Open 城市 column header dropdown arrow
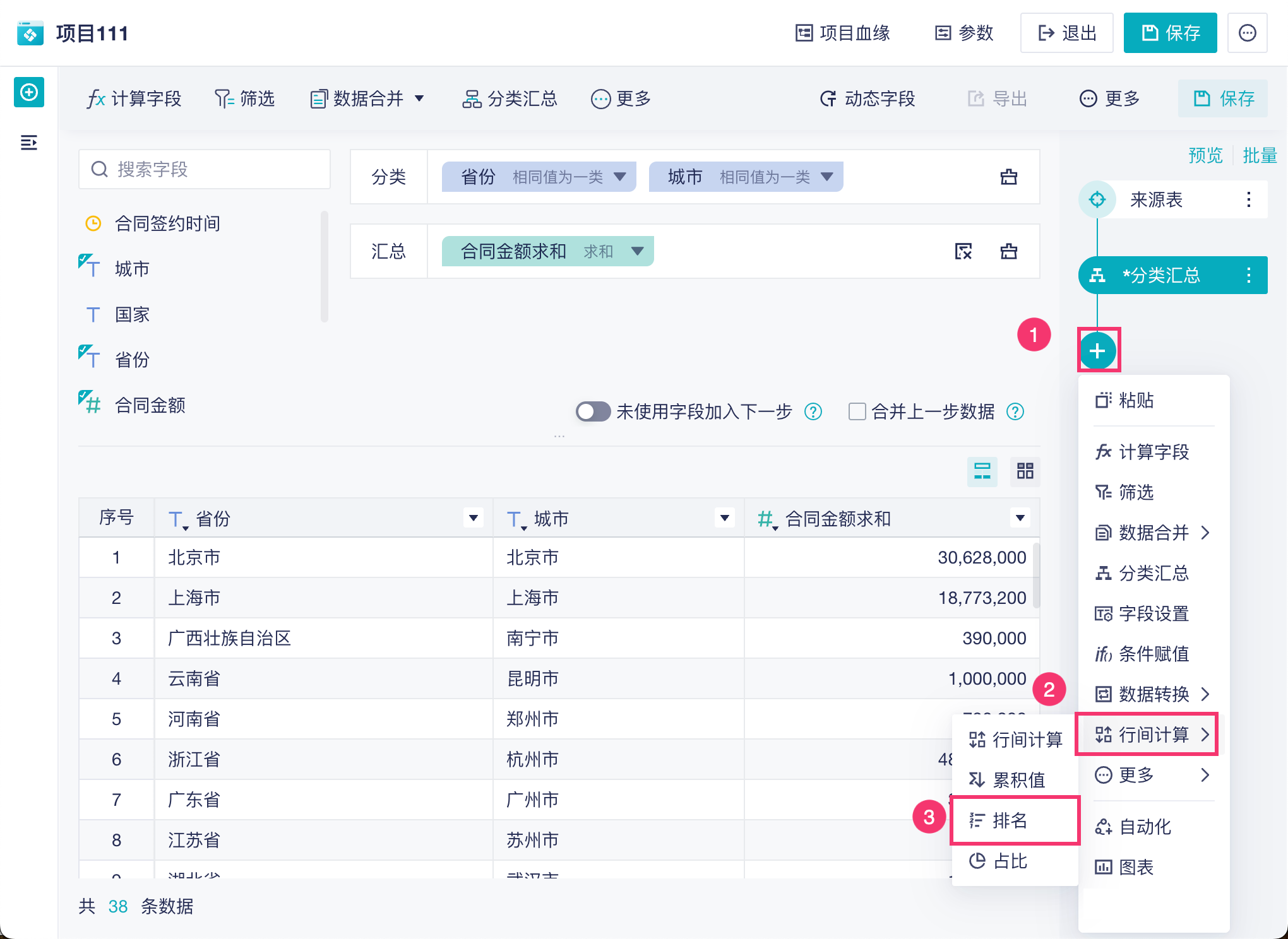This screenshot has width=1288, height=939. [x=724, y=518]
